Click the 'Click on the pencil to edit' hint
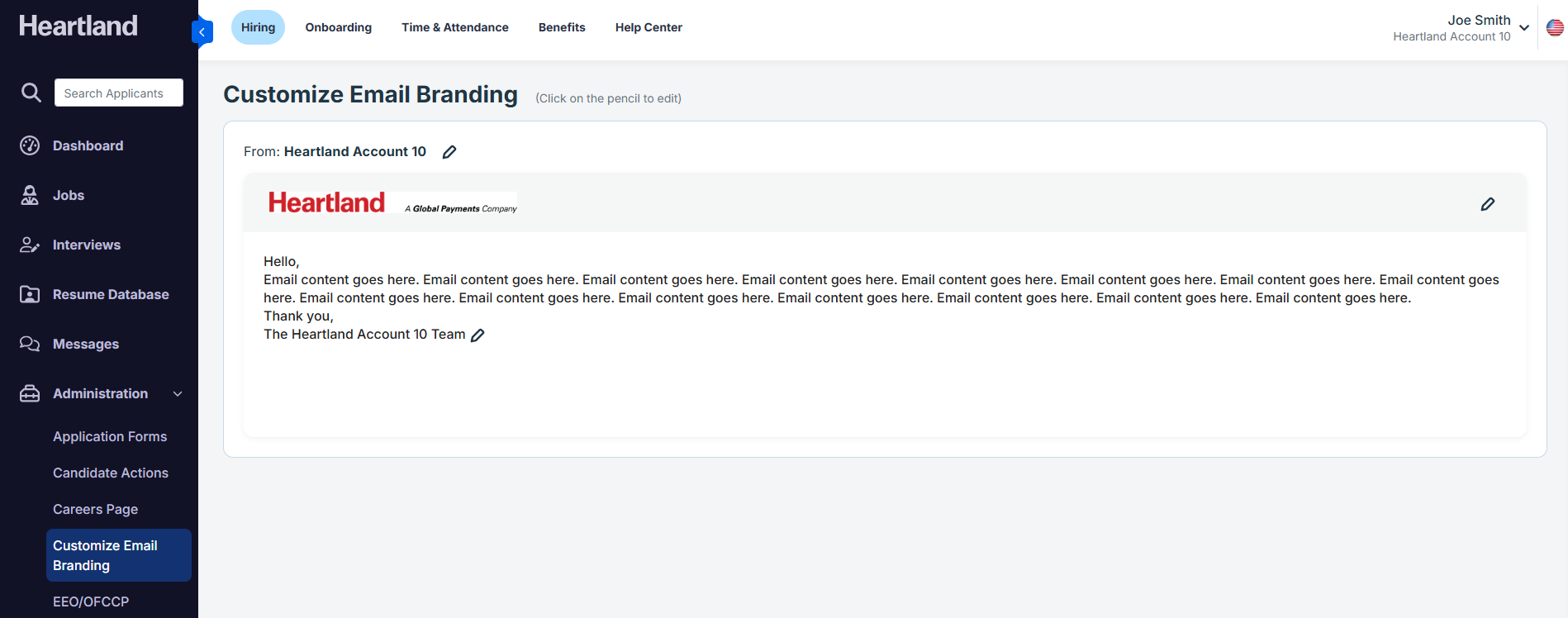 pos(608,98)
